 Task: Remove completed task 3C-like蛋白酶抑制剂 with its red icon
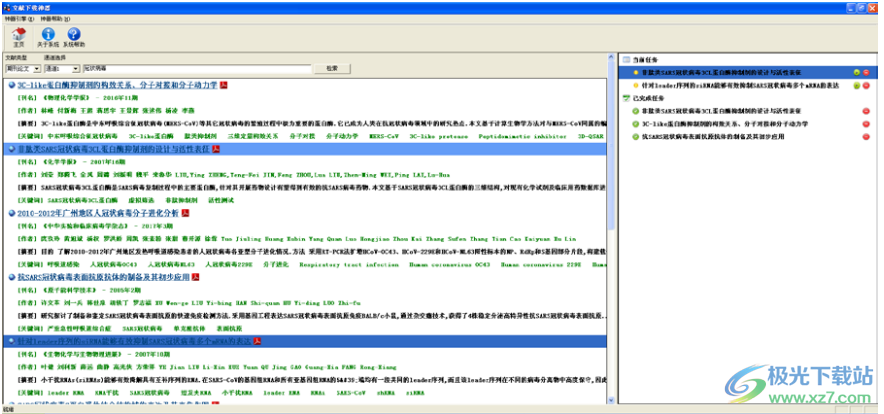tap(866, 124)
